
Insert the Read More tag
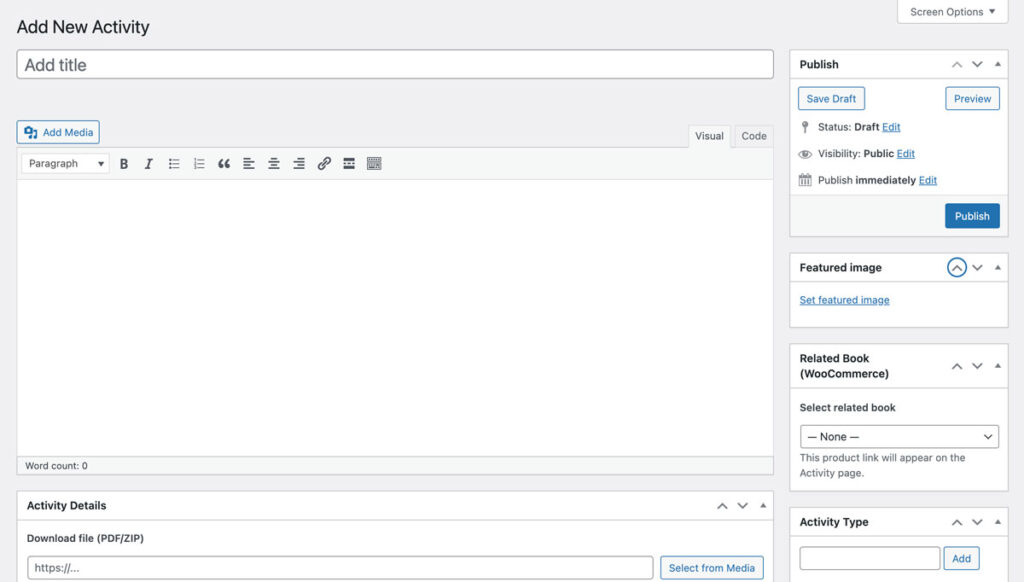click(x=349, y=164)
